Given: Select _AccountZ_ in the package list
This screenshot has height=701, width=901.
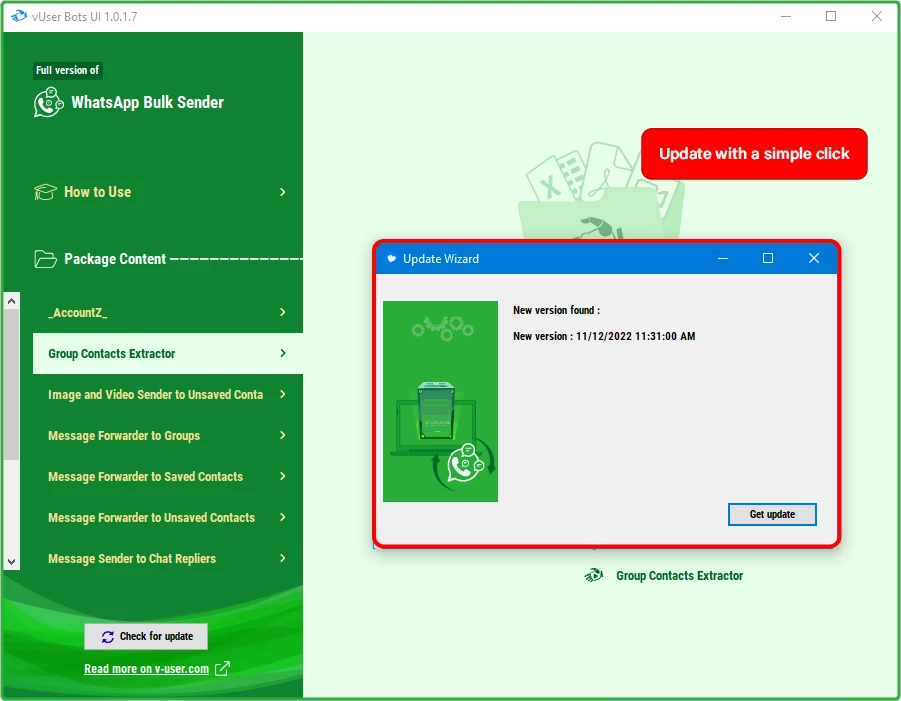Looking at the screenshot, I should click(168, 312).
